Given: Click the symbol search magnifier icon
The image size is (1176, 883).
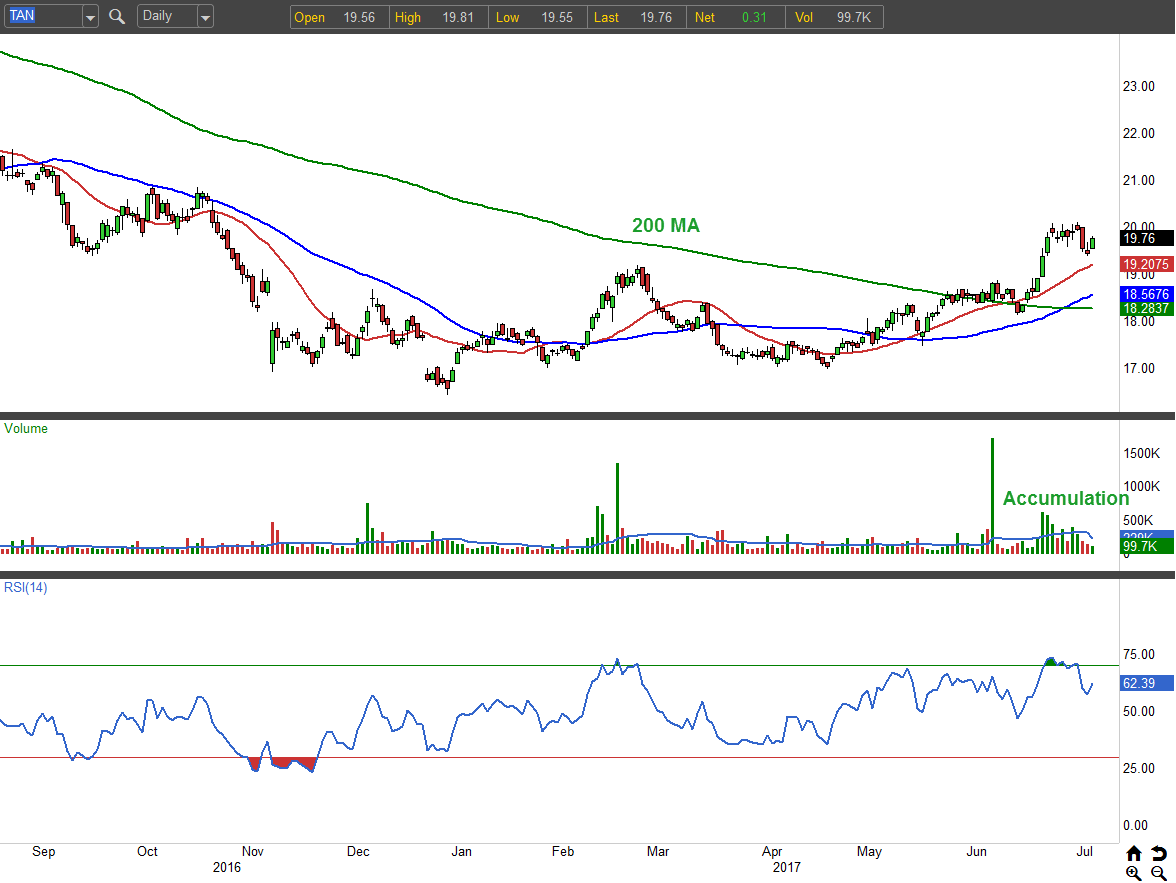Looking at the screenshot, I should click(117, 17).
